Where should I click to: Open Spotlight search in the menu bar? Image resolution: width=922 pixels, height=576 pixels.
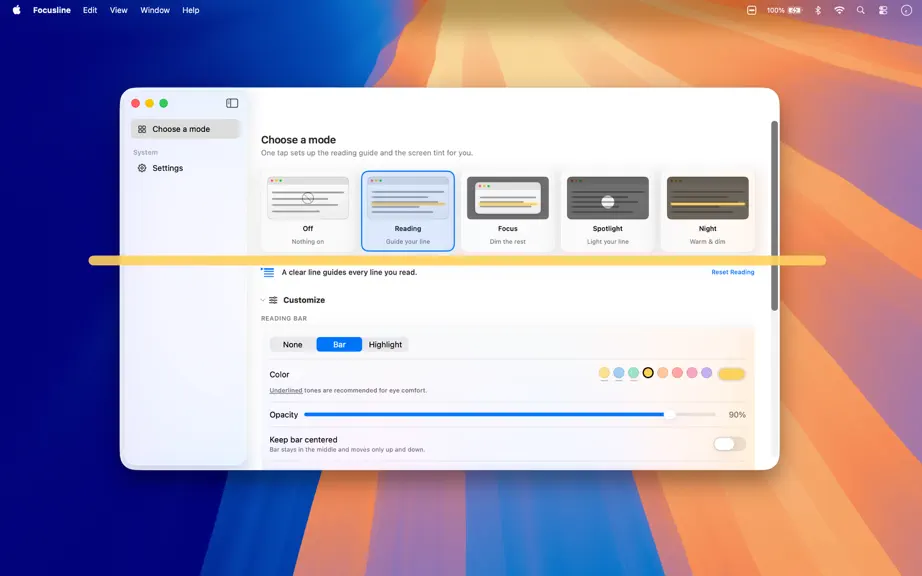(x=861, y=10)
